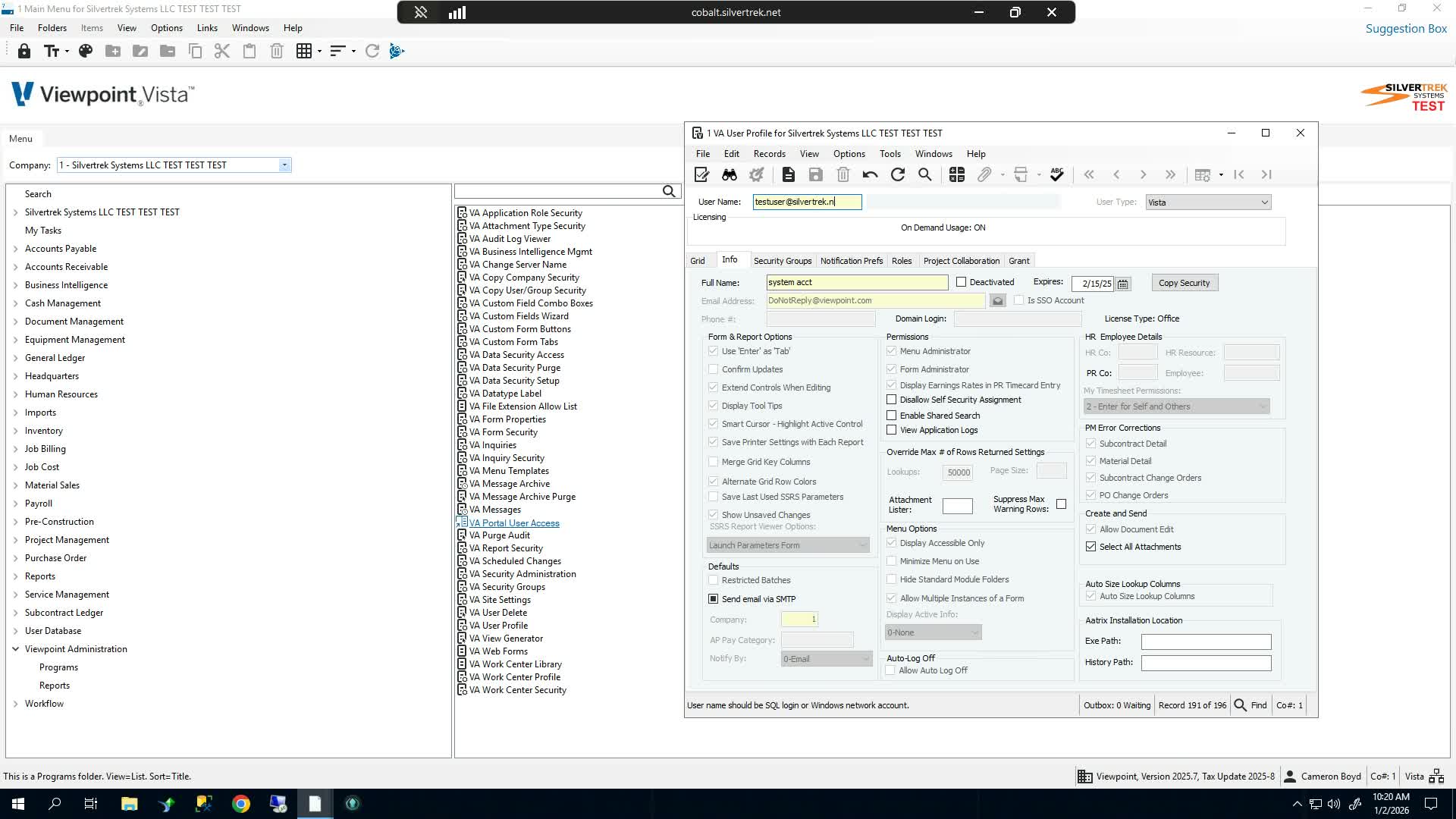Screen dimensions: 1456x819
Task: Enable Disallow Self Security Assignment
Action: [892, 400]
